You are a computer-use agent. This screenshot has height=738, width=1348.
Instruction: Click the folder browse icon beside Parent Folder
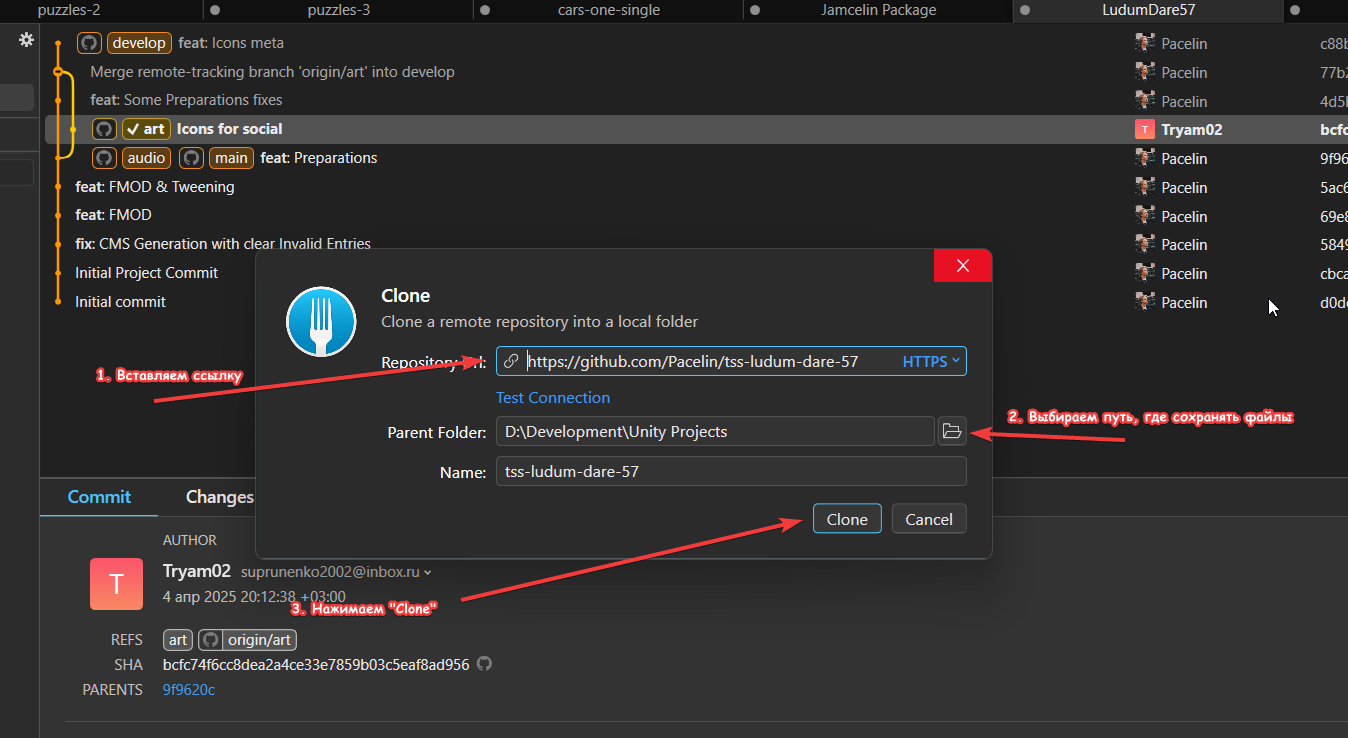[951, 431]
